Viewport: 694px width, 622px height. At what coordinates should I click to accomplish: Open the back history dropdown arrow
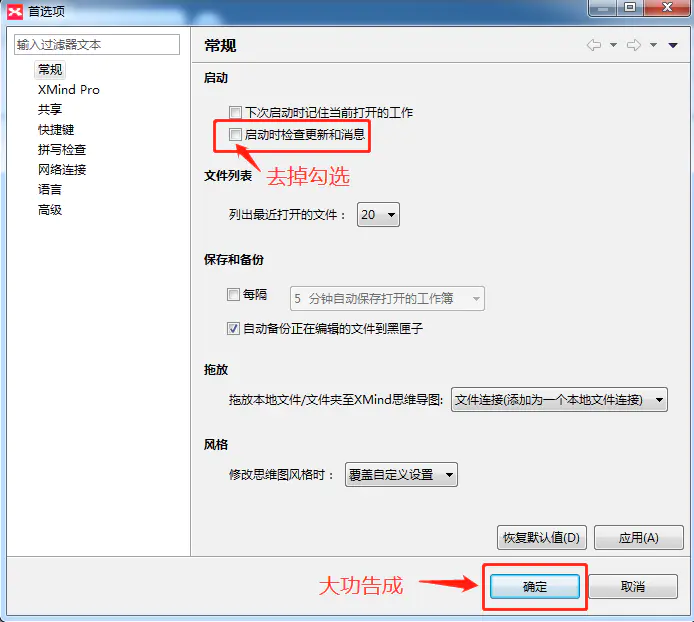613,45
